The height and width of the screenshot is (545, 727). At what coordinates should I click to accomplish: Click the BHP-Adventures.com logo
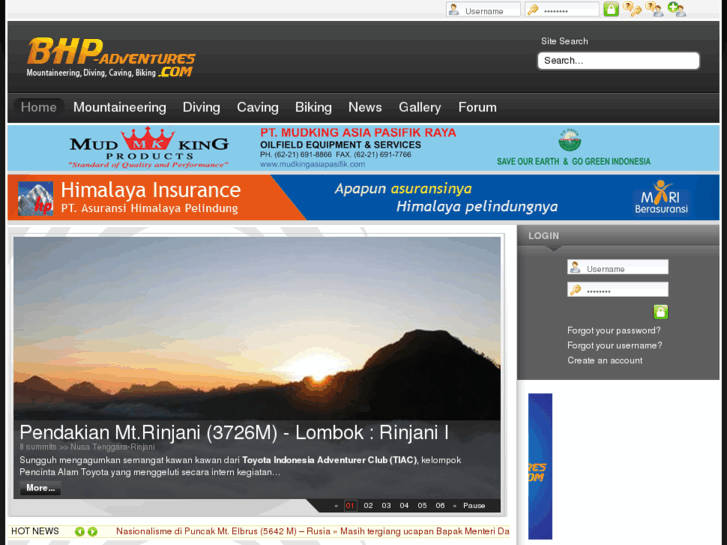(111, 57)
